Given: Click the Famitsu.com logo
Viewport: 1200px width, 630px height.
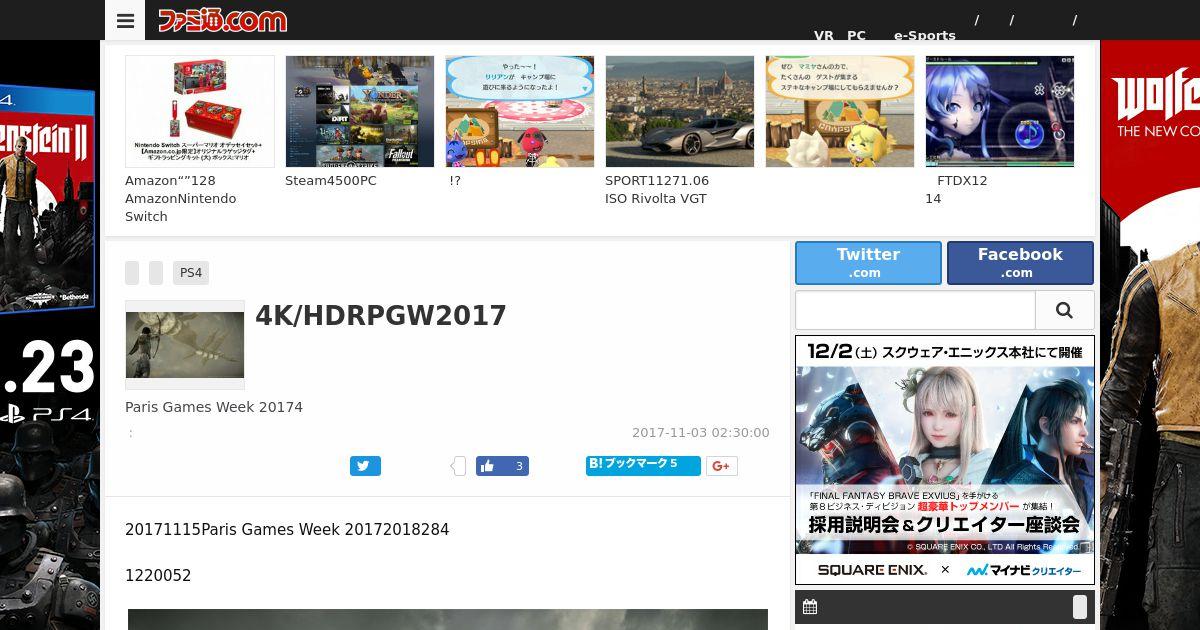Looking at the screenshot, I should (x=222, y=20).
